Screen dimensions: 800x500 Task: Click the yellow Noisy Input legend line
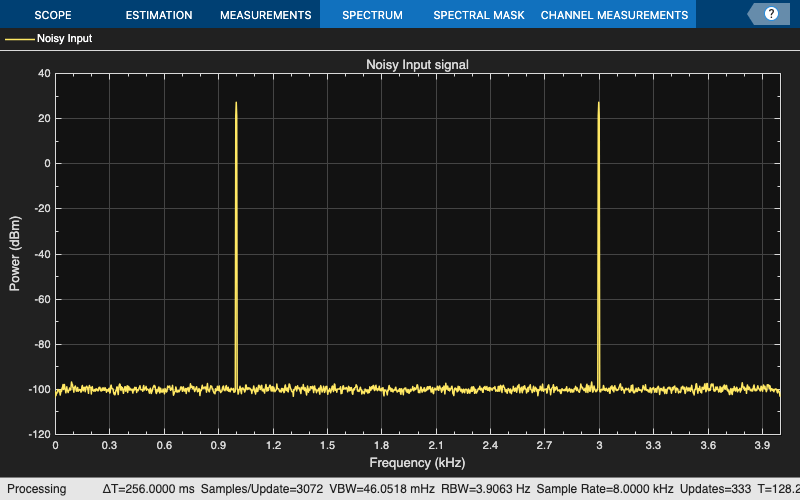pyautogui.click(x=19, y=39)
